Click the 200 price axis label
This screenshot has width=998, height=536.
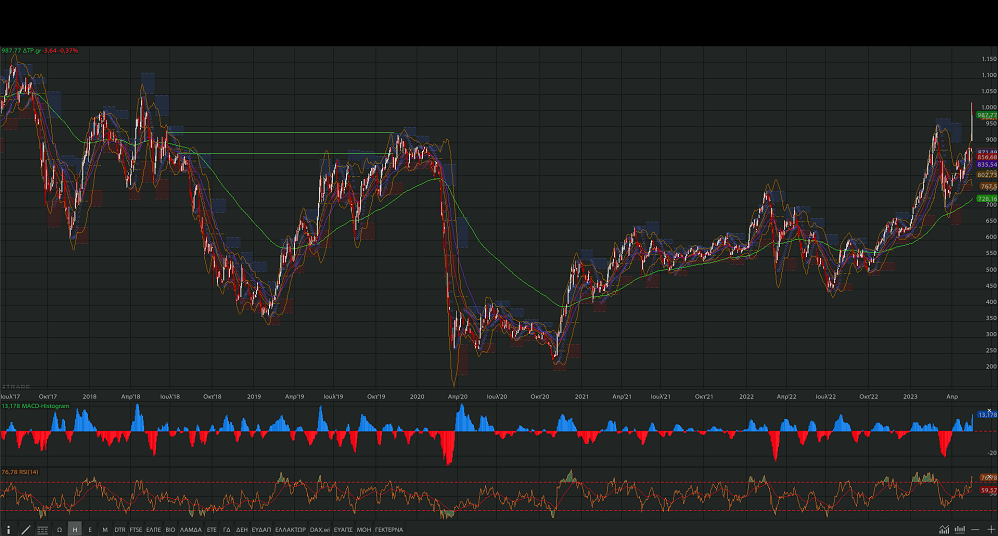pyautogui.click(x=991, y=367)
